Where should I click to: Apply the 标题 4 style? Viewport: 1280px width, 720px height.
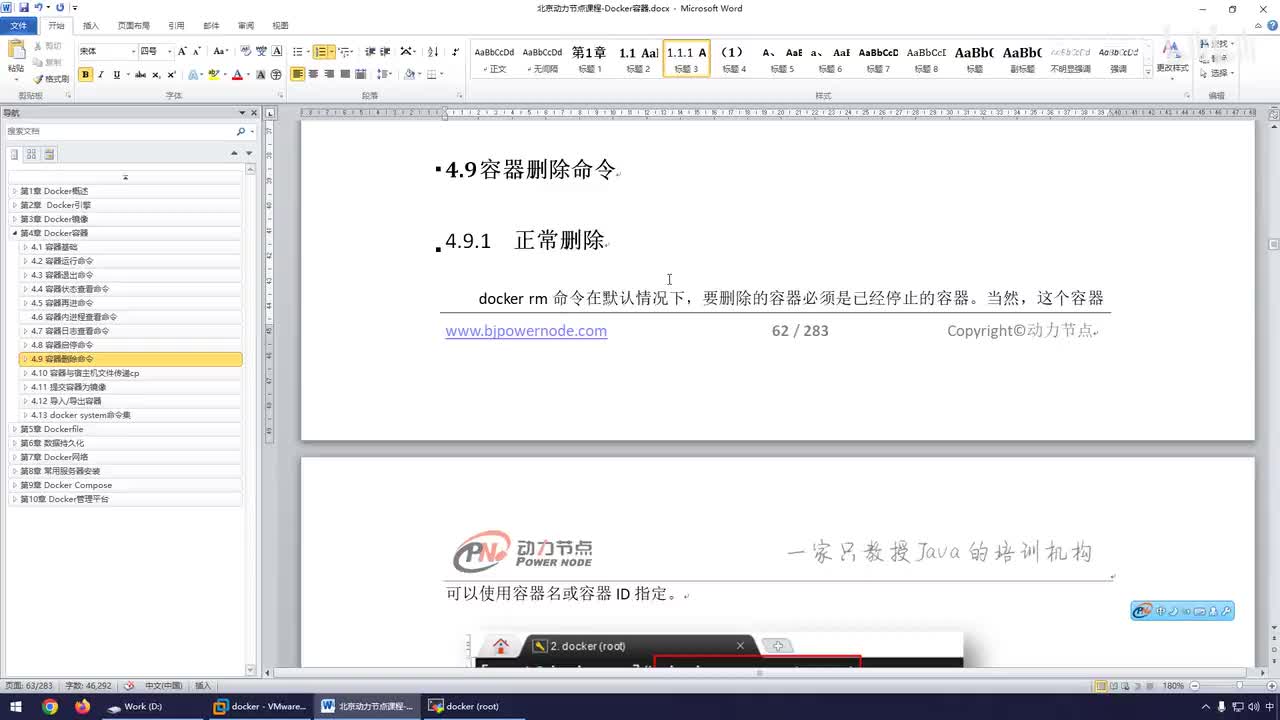pos(733,59)
